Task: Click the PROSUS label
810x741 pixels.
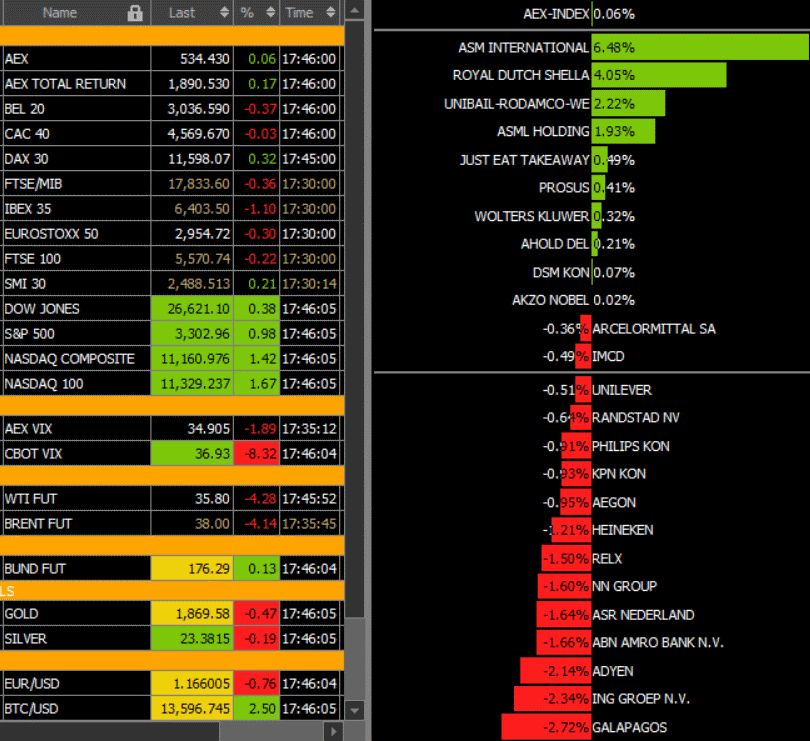Action: point(564,188)
